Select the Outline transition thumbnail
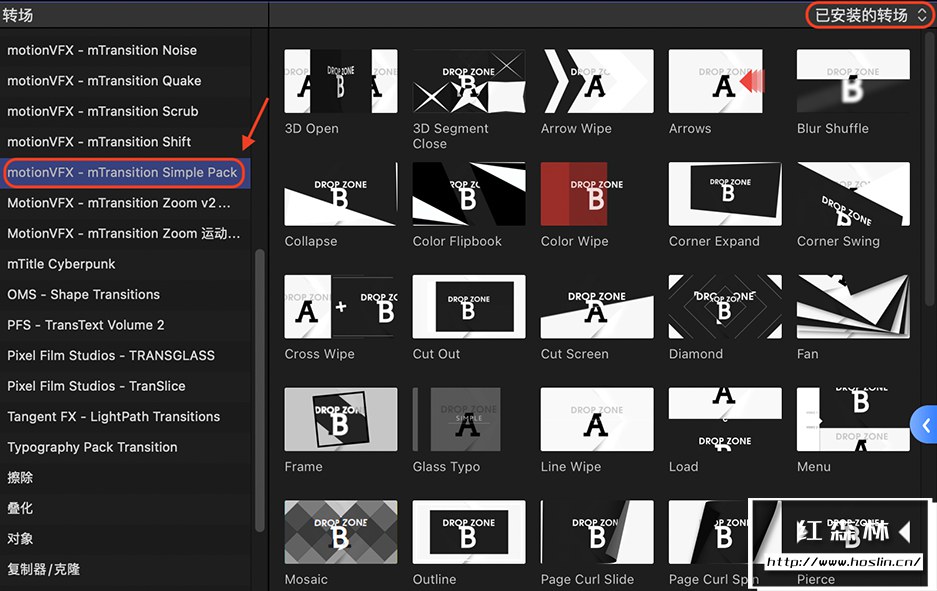 [469, 532]
